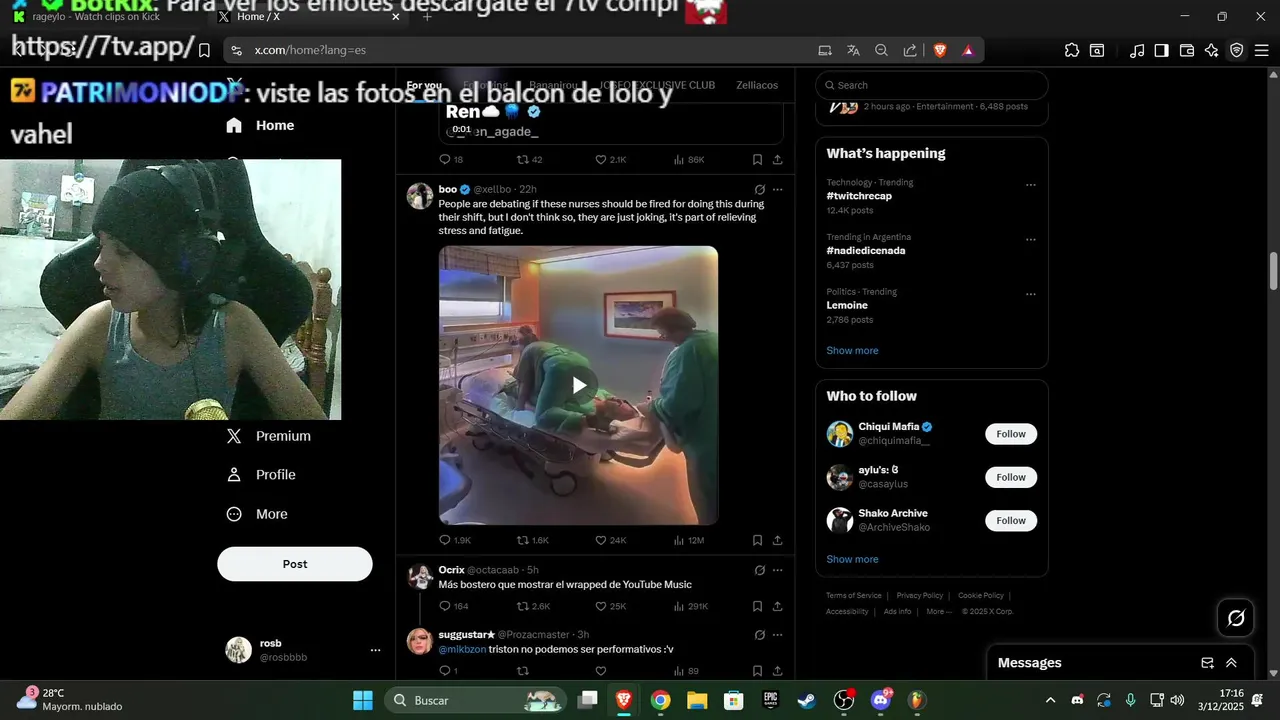Click the zoom magnifier icon in address bar
This screenshot has height=720, width=1280.
881,50
